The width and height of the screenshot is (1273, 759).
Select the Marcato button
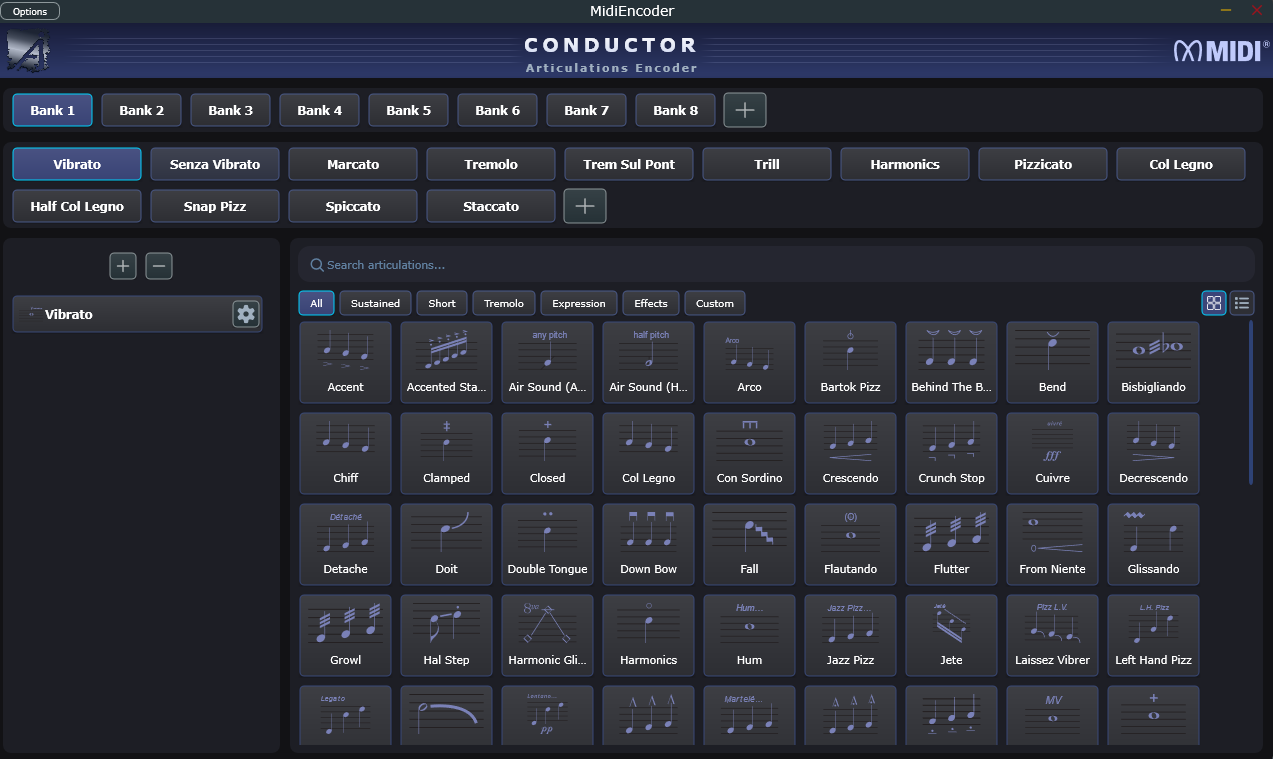(x=353, y=164)
